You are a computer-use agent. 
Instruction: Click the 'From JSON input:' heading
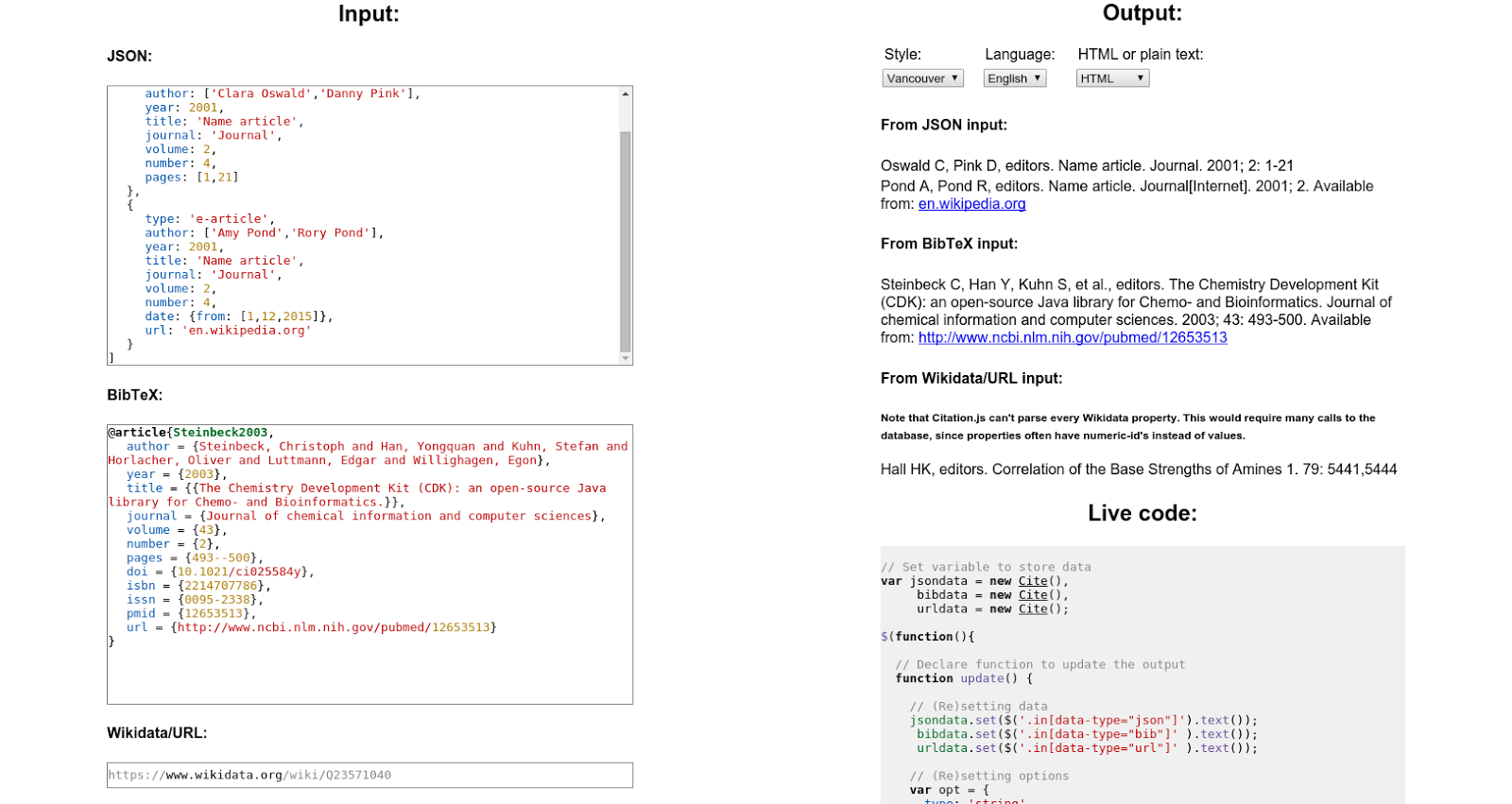[944, 125]
